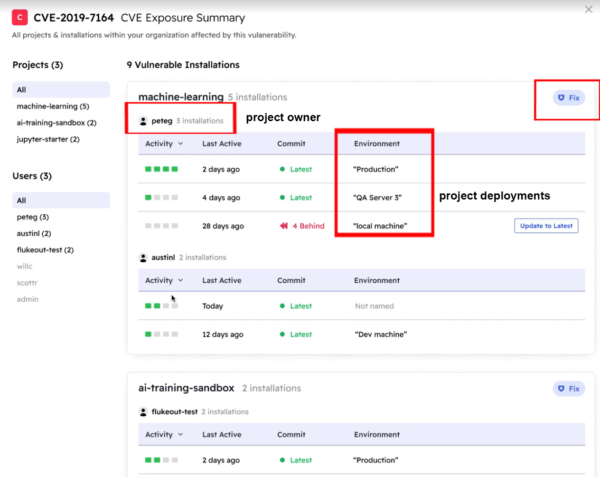Click the activity bars for the Production row under peteg
The width and height of the screenshot is (600, 477).
point(161,169)
